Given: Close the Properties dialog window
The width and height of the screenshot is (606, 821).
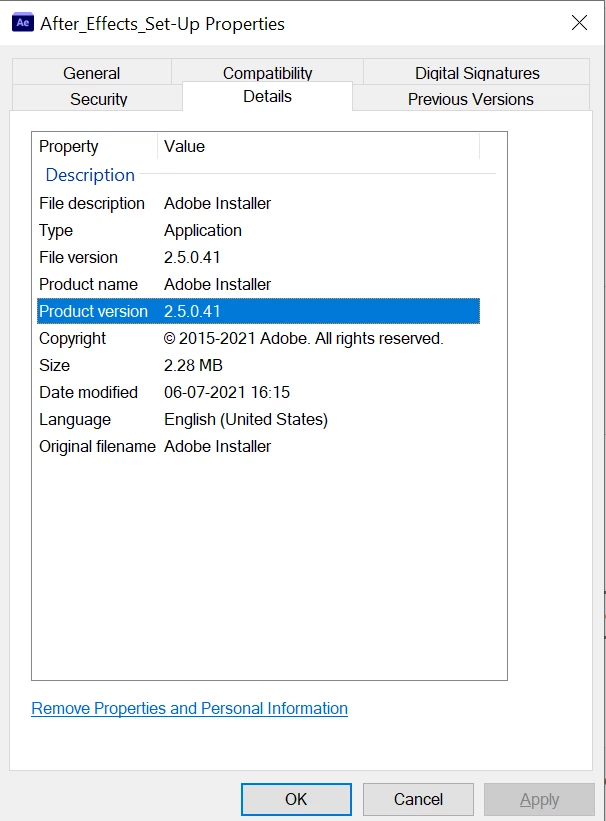Looking at the screenshot, I should coord(579,23).
